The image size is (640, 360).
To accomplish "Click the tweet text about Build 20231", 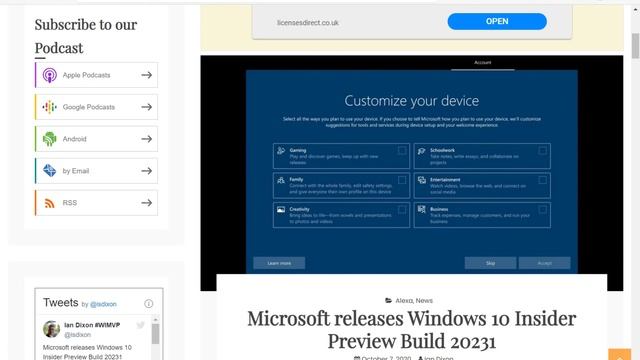I will pos(87,352).
